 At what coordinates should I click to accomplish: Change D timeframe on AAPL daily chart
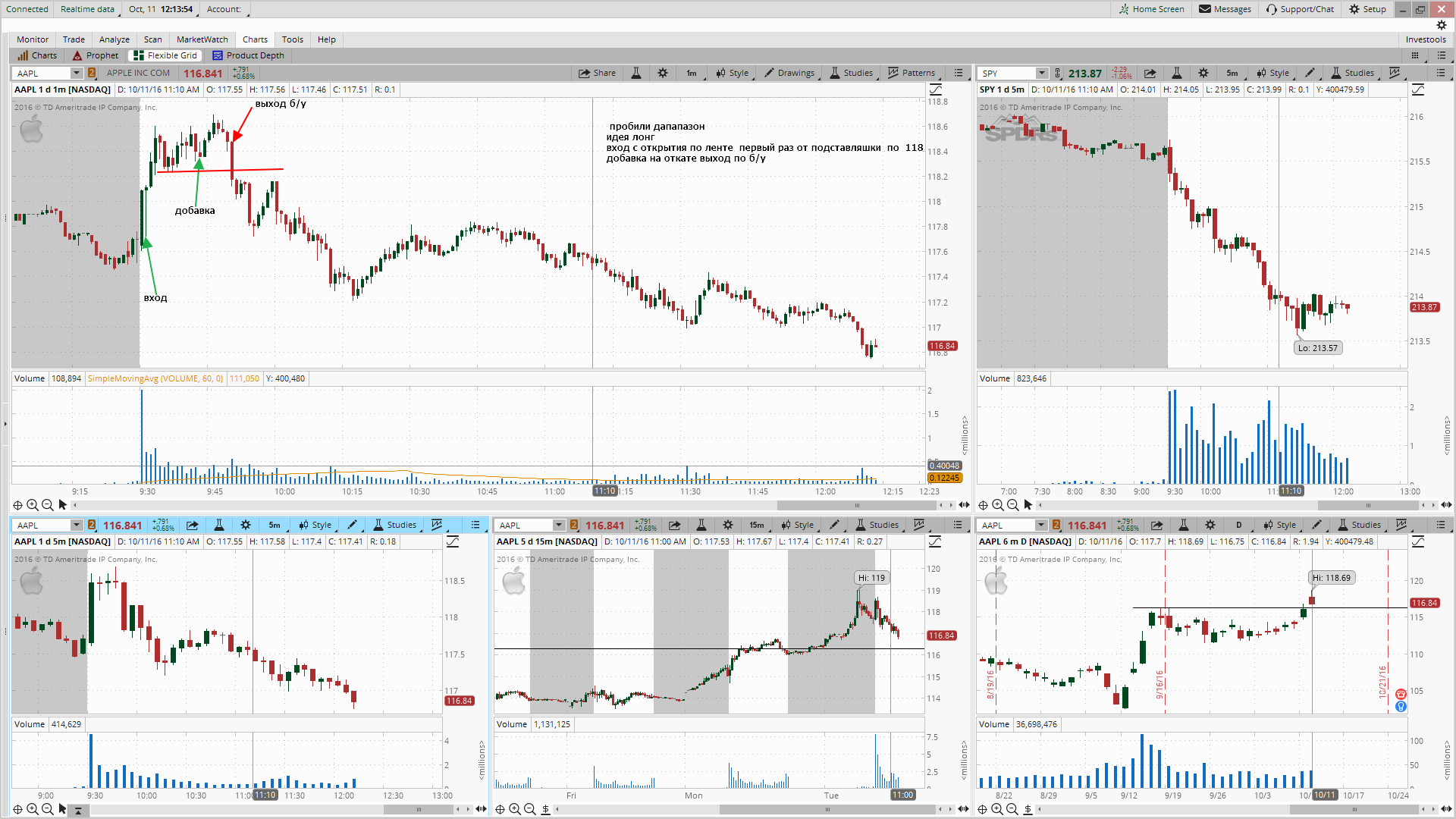(1239, 525)
